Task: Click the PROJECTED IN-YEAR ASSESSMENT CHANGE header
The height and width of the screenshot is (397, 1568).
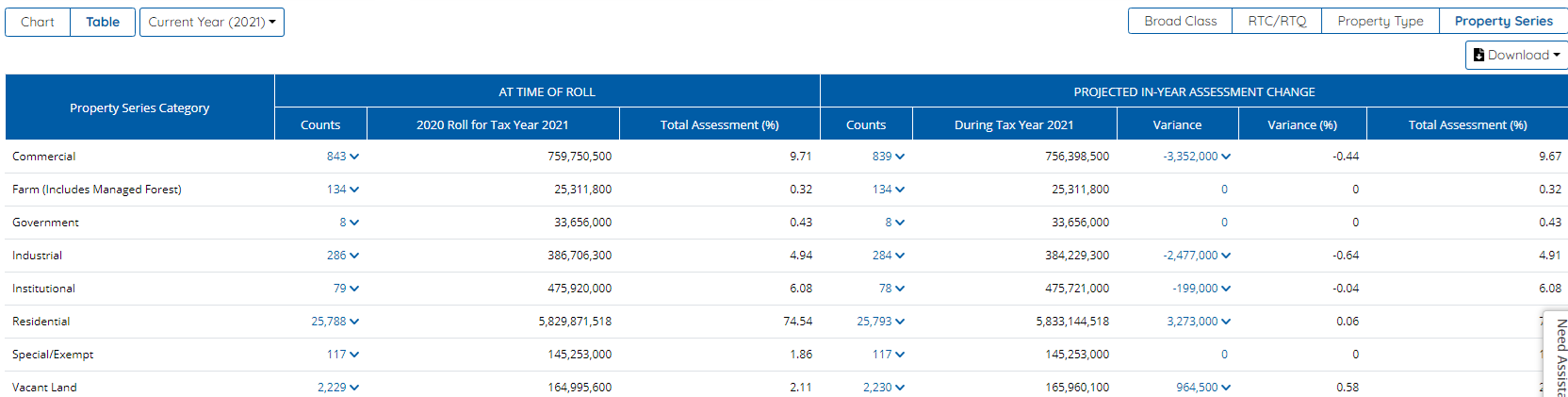Action: [1194, 91]
